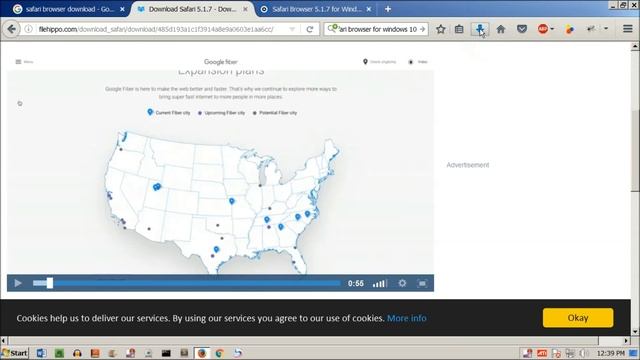Switch to 'Safari Browser 5.1.7 for Wind...' tab
Viewport: 640px width, 360px height.
pos(316,9)
